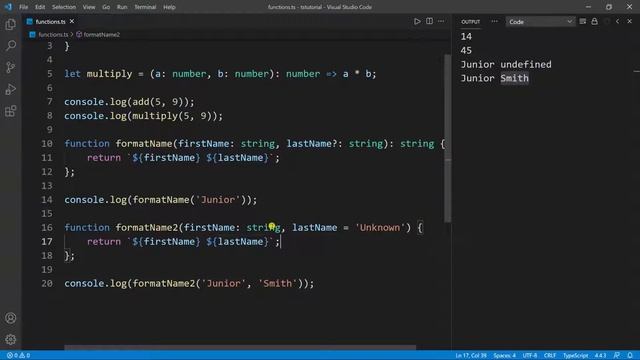Screen dimensions: 640x360
Task: Click 'return' keyword on line 11
Action: point(104,158)
